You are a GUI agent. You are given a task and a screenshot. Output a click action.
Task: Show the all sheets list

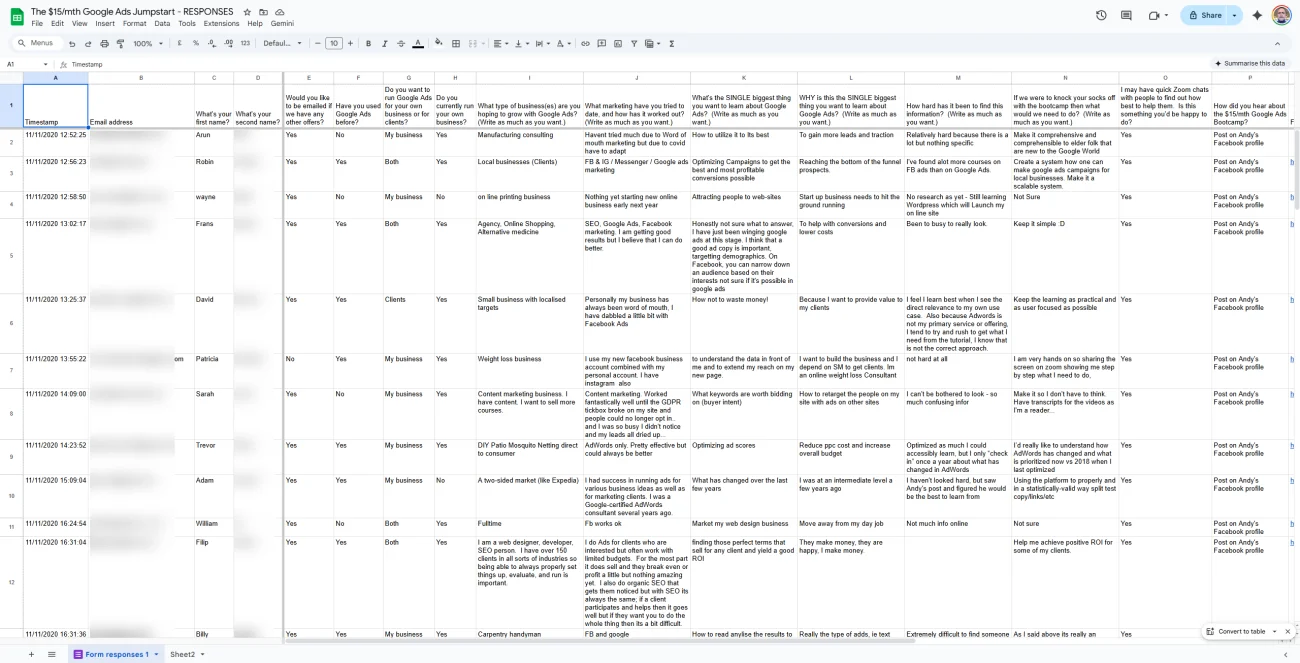tap(52, 654)
